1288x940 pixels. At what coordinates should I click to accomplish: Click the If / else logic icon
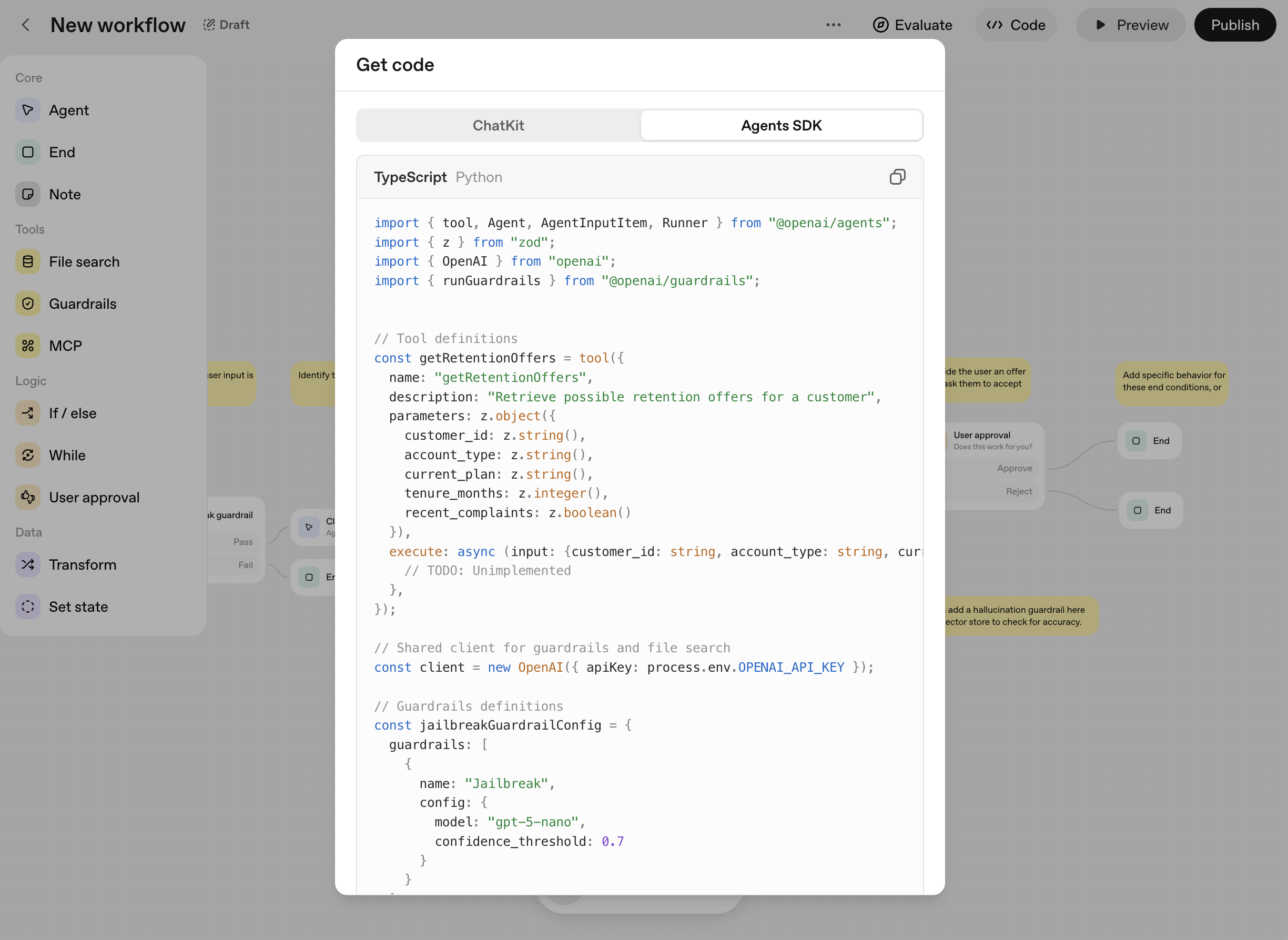click(x=27, y=413)
